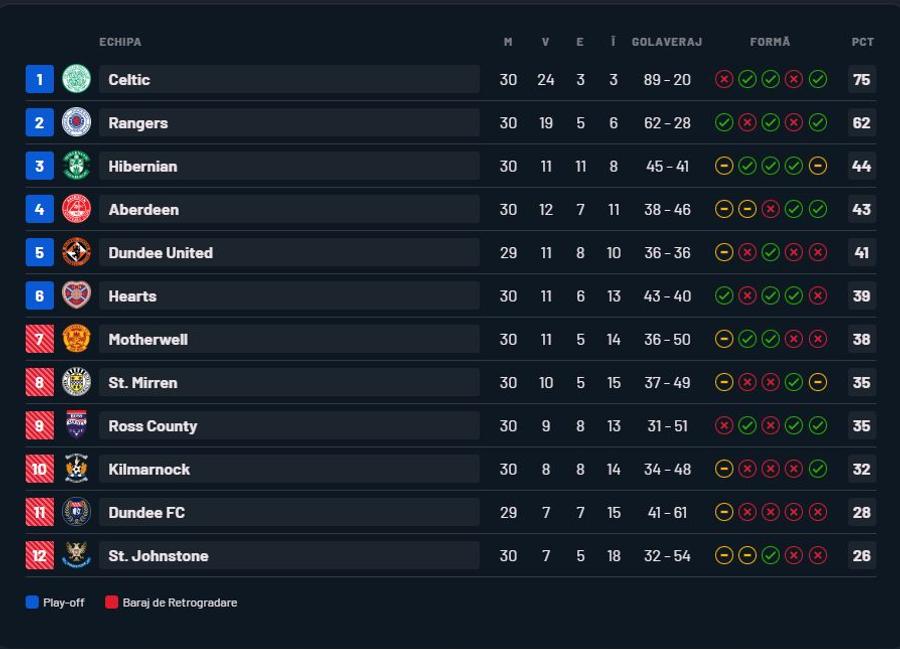
Task: Click the red Baraj de Retrogradare legend swatch
Action: point(111,602)
